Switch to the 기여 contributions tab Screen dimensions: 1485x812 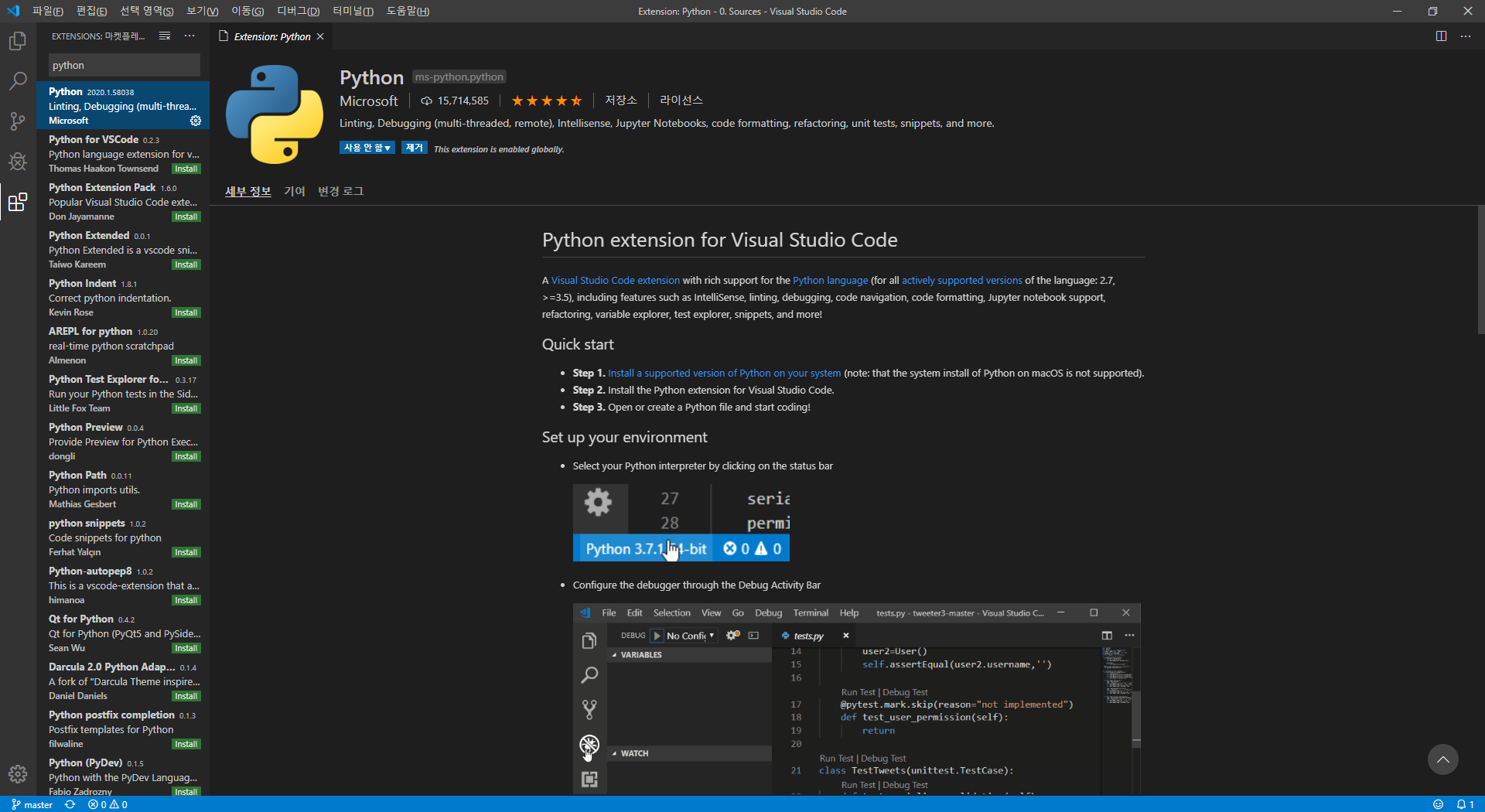point(295,191)
